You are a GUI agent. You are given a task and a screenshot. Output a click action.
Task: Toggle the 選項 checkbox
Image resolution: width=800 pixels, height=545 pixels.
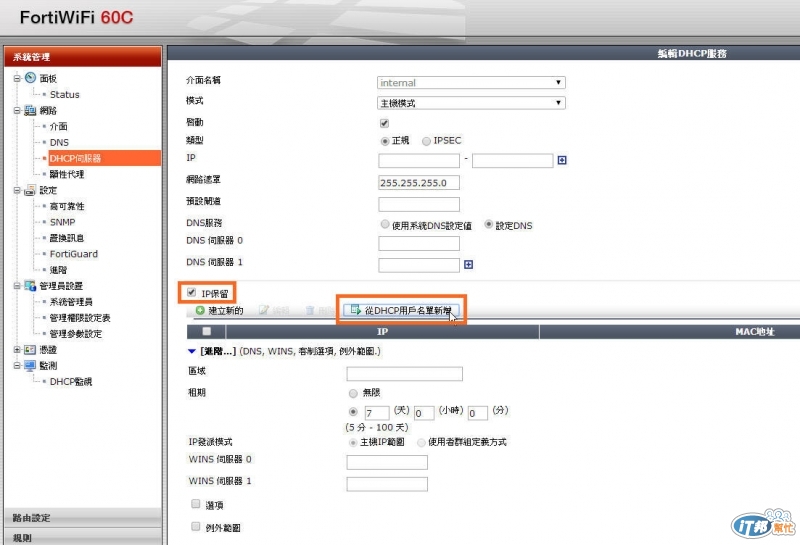[195, 504]
